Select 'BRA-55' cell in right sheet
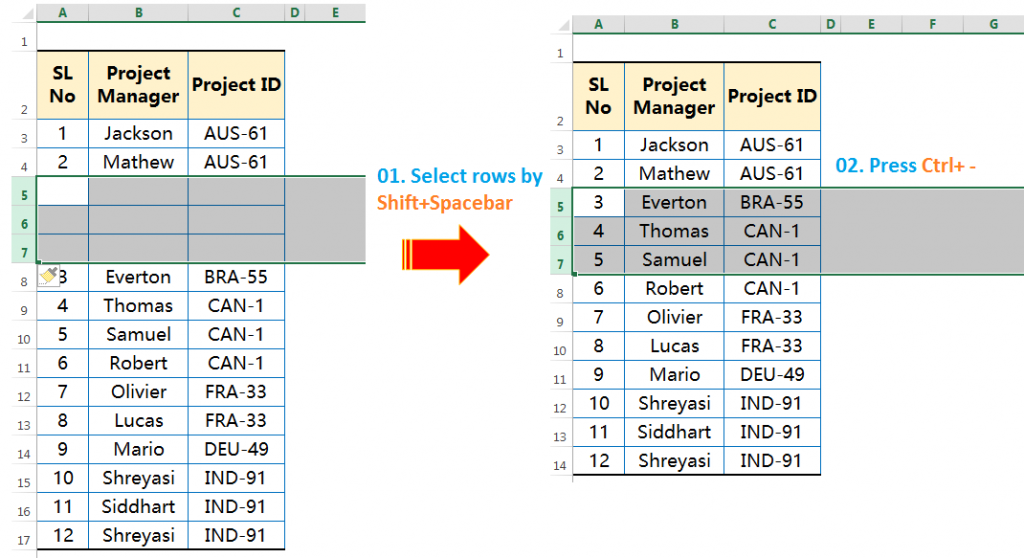Screen dimensions: 1024x558 (x=772, y=203)
